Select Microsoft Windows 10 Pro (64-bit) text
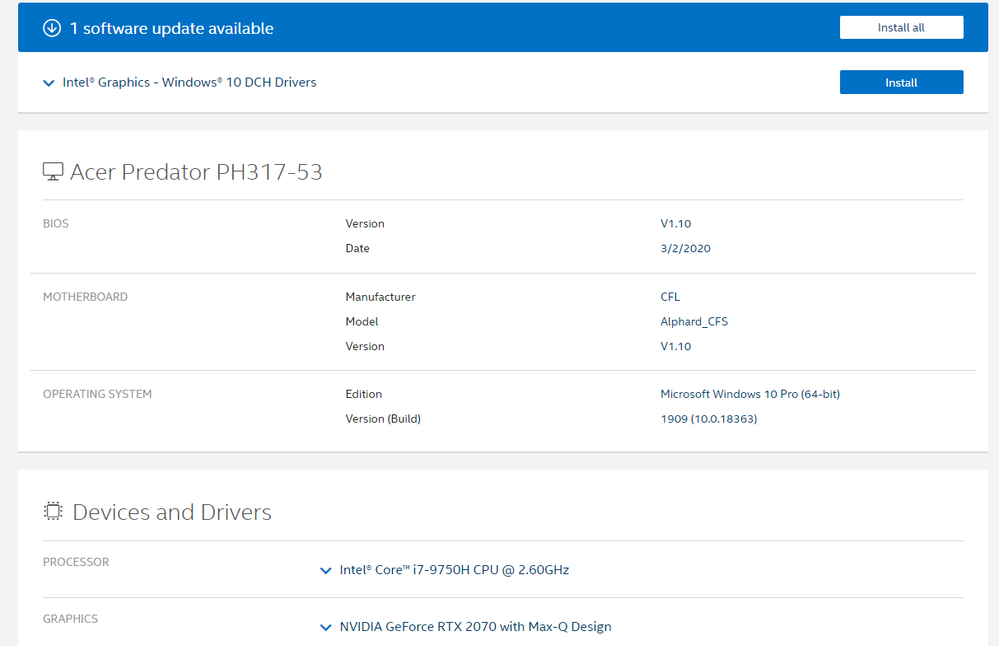Screen dimensions: 999x646 click(750, 394)
